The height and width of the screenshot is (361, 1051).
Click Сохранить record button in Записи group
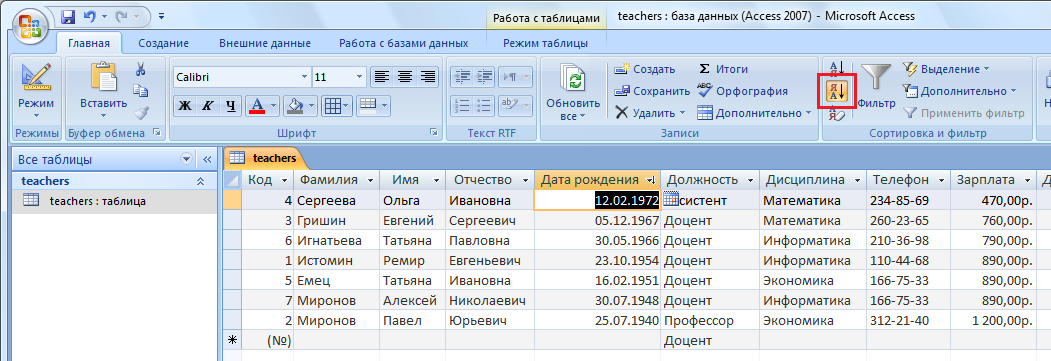pos(652,91)
